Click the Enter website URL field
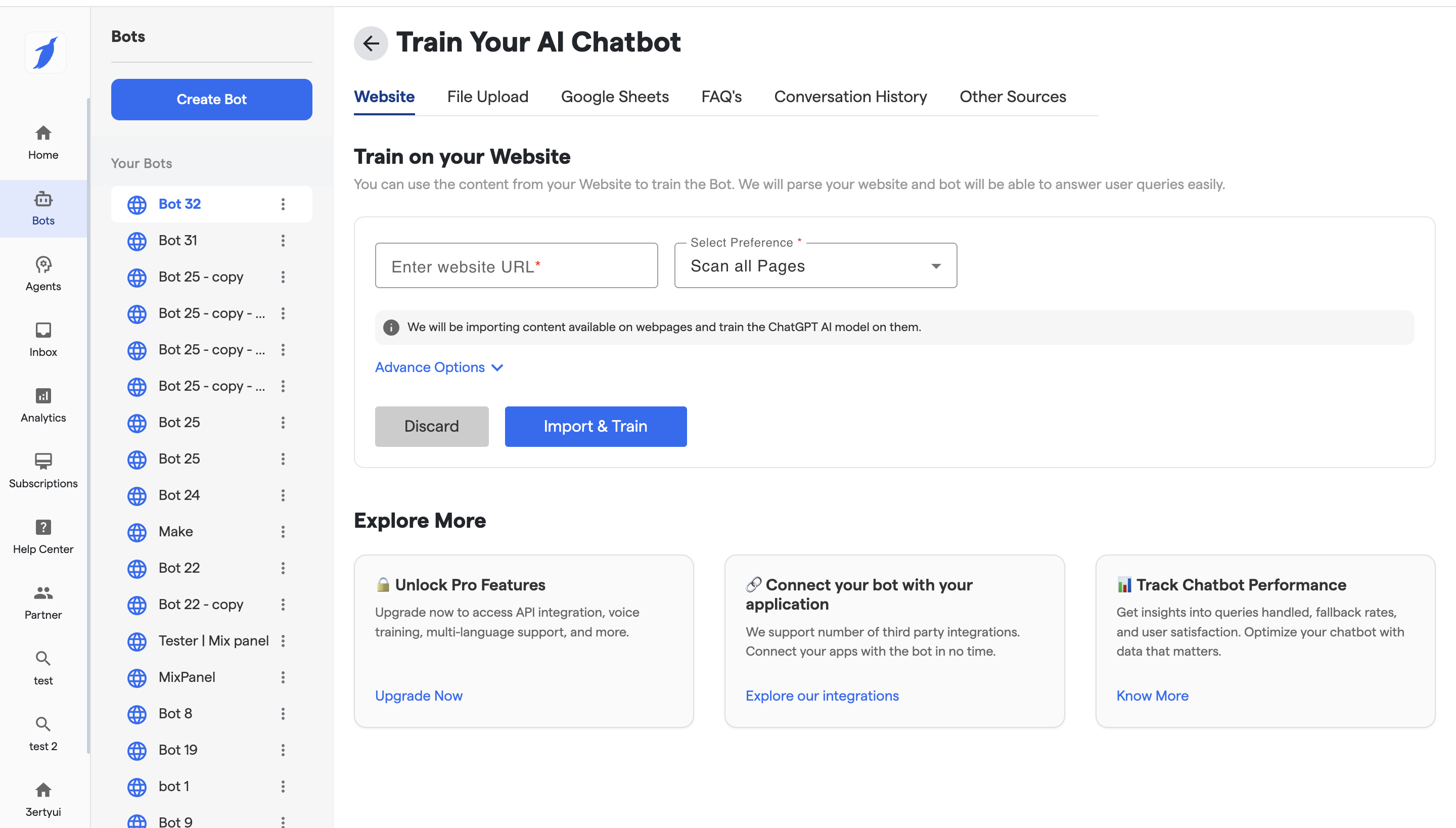 pyautogui.click(x=516, y=265)
